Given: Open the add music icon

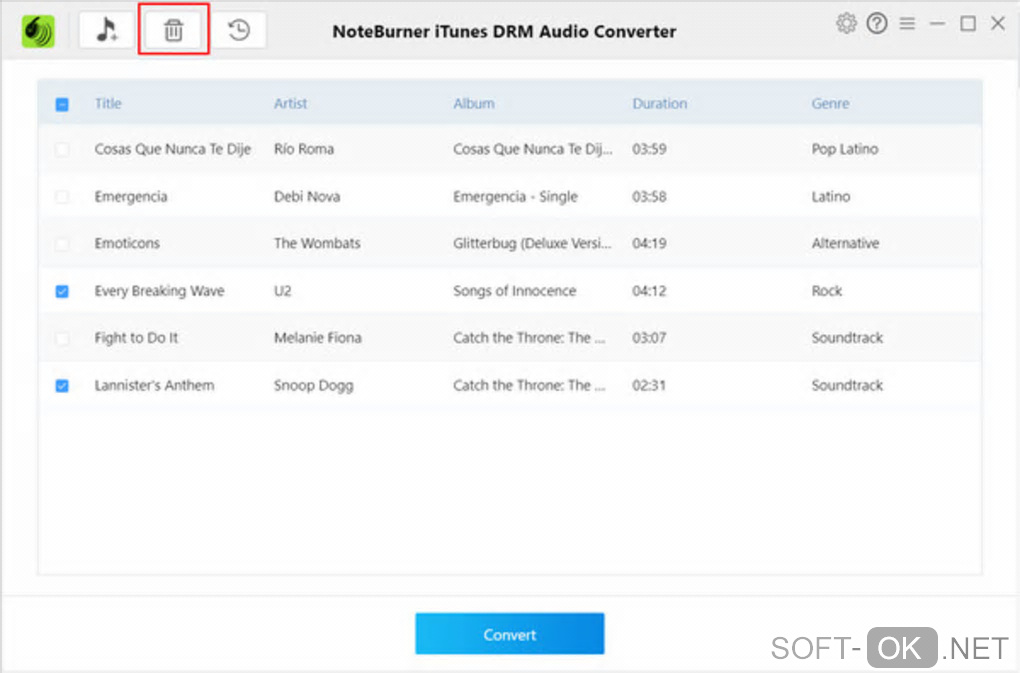Looking at the screenshot, I should coord(107,30).
